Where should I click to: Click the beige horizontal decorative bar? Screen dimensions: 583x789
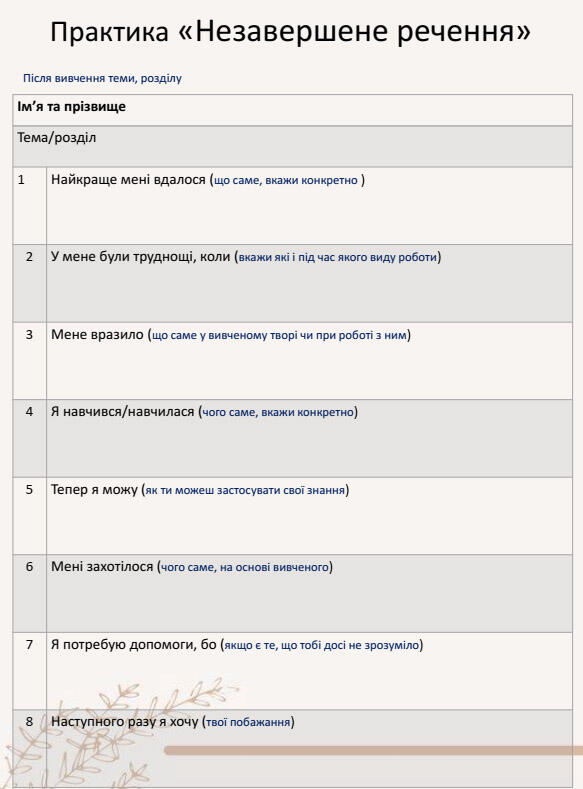coord(373,751)
